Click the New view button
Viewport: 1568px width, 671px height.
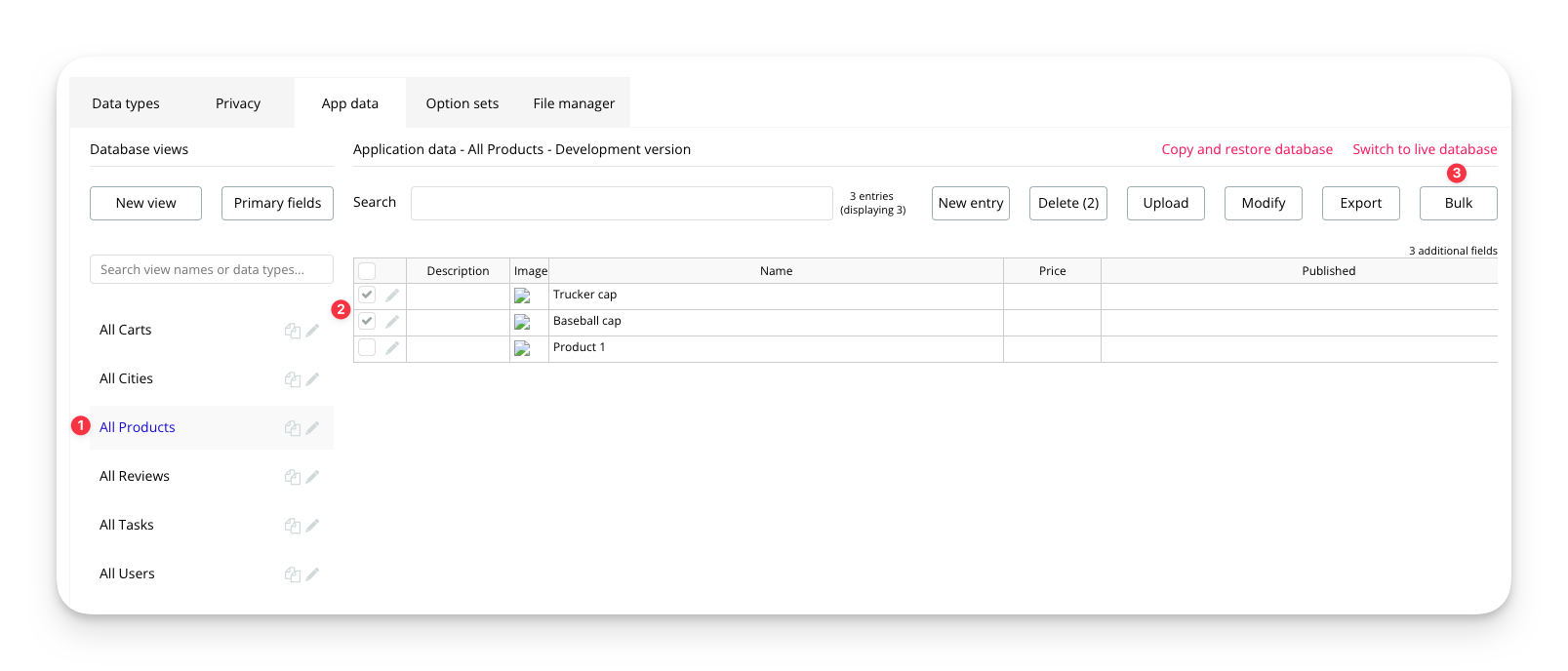146,203
